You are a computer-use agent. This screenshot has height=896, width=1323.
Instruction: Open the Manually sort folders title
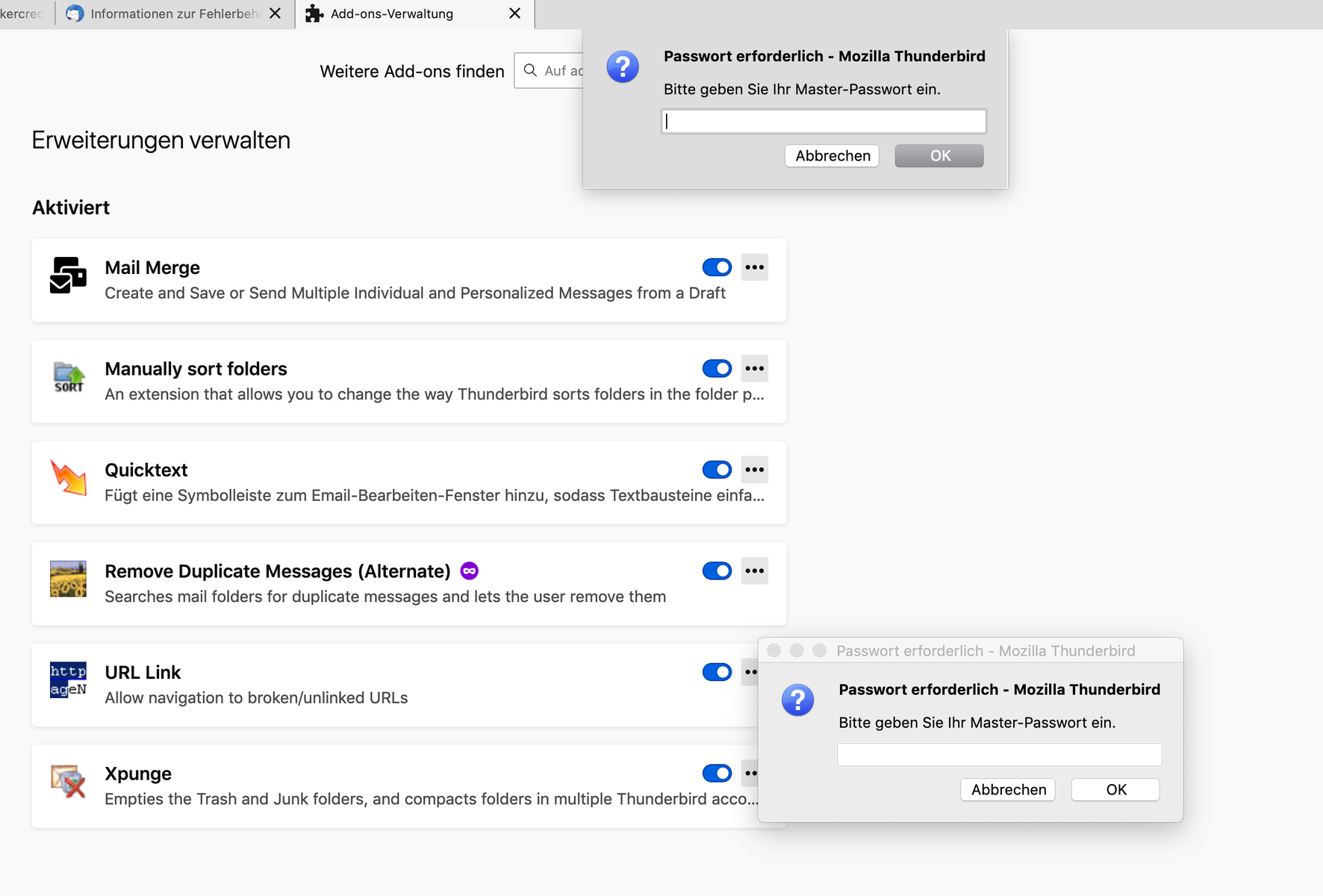[196, 369]
